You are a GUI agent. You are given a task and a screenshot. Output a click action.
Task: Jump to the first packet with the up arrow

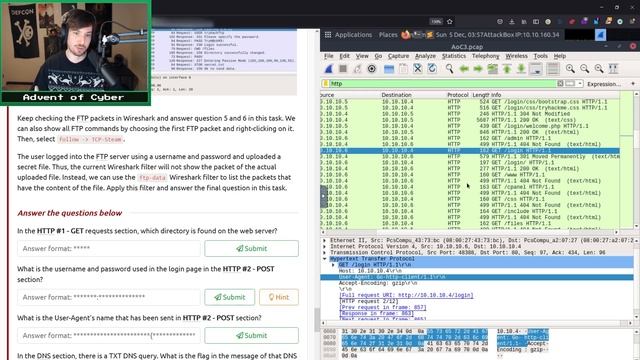pyautogui.click(x=507, y=69)
